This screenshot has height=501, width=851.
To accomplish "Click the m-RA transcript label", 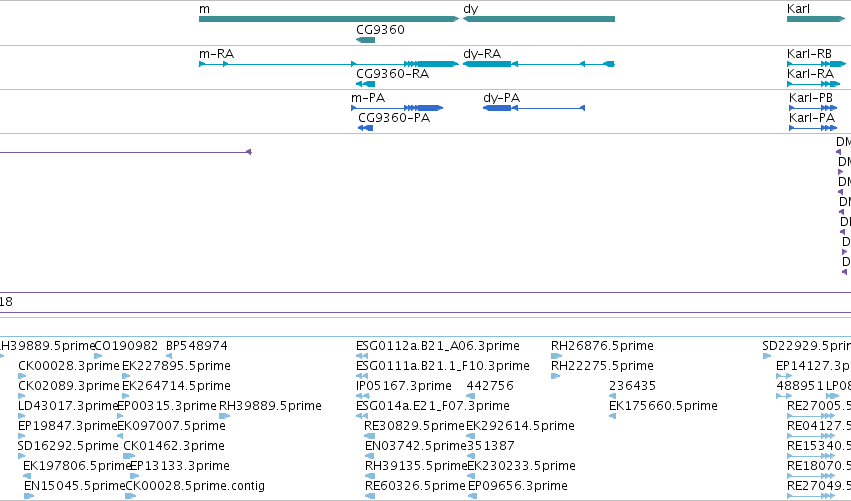I will tap(217, 54).
